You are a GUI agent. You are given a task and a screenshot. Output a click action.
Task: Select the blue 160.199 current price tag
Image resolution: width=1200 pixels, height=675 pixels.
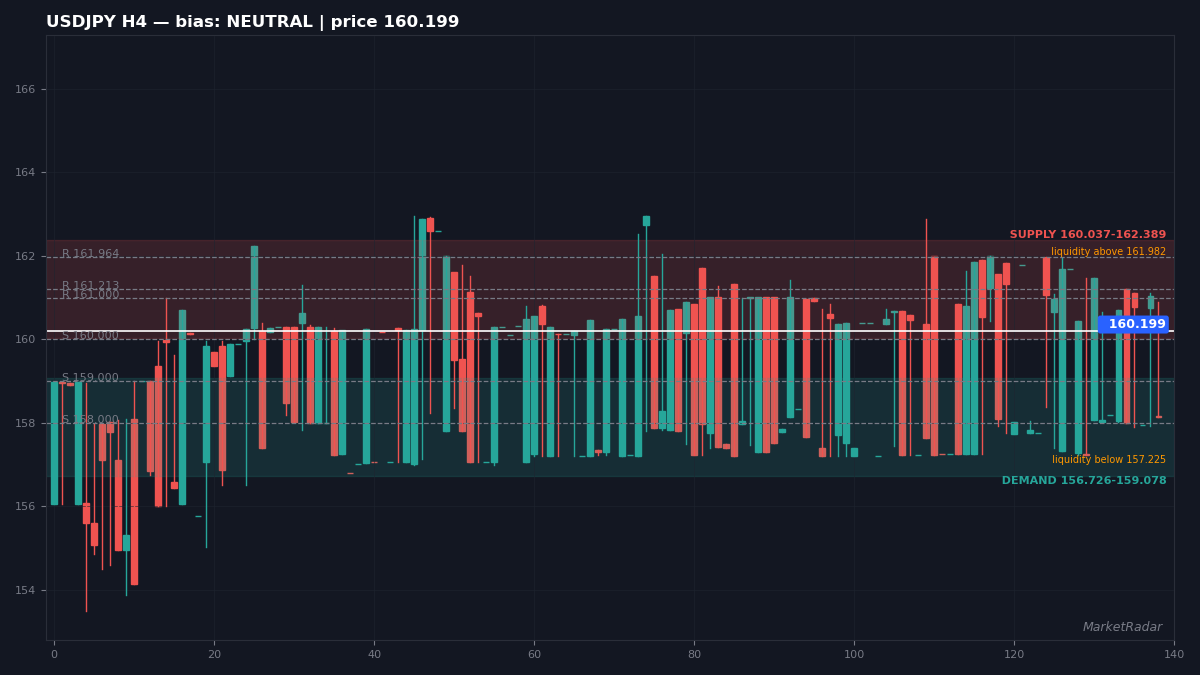pos(1134,324)
